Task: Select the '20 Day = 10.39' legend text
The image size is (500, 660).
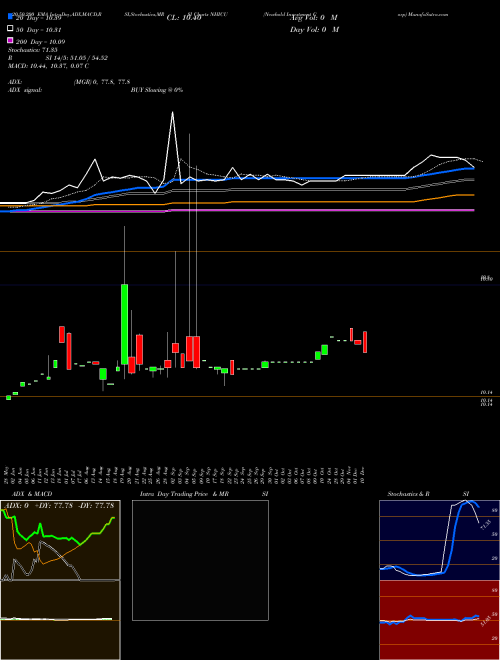Action: (x=37, y=19)
